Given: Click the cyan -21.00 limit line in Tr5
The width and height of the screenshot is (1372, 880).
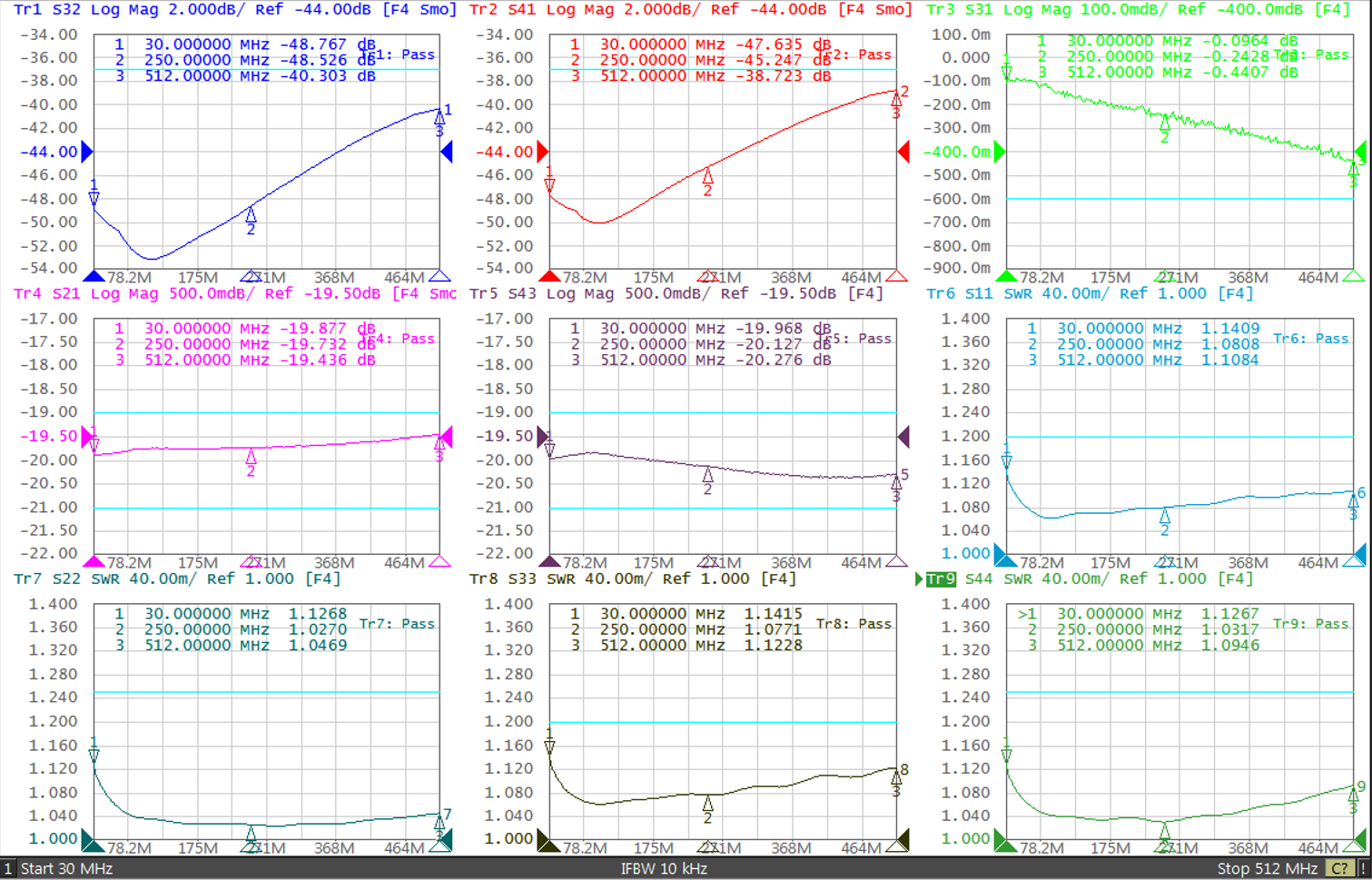Looking at the screenshot, I should [x=723, y=508].
